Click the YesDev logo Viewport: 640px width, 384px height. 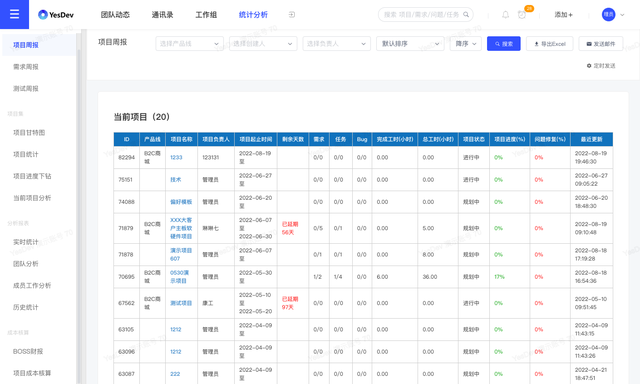[56, 15]
